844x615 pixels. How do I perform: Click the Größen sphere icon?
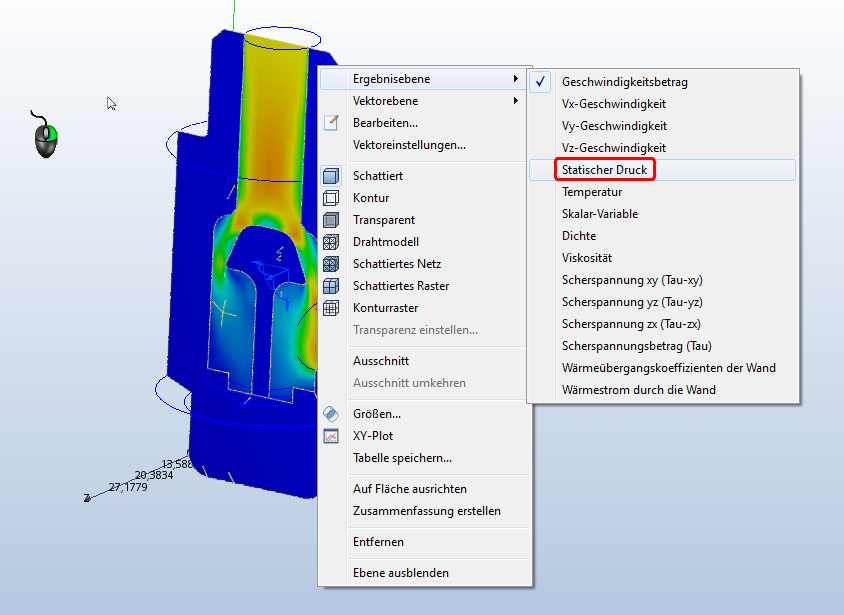(x=331, y=414)
